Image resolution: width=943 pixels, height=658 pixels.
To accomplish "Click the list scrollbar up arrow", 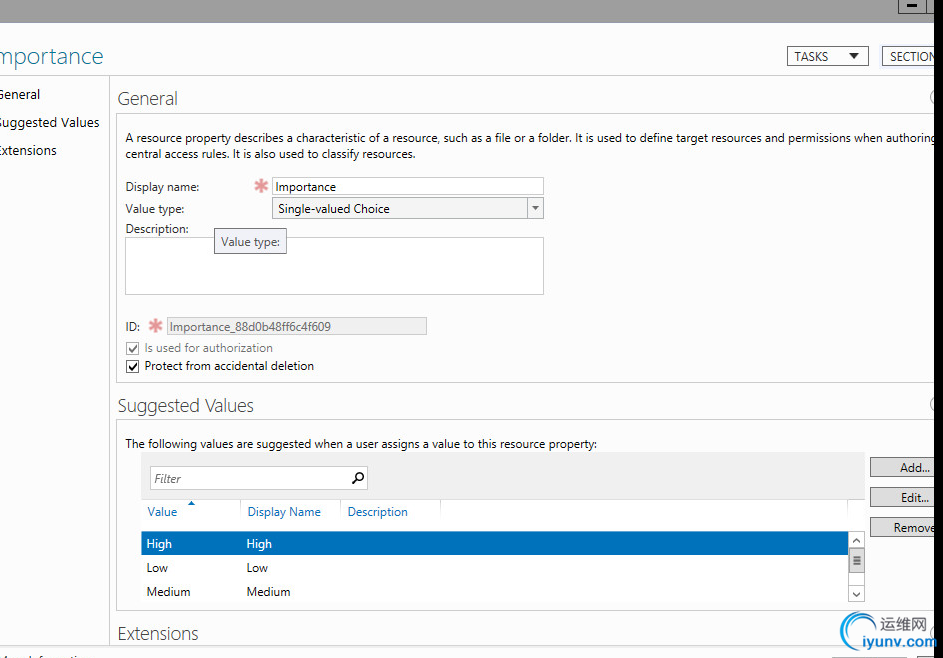I will coord(856,540).
